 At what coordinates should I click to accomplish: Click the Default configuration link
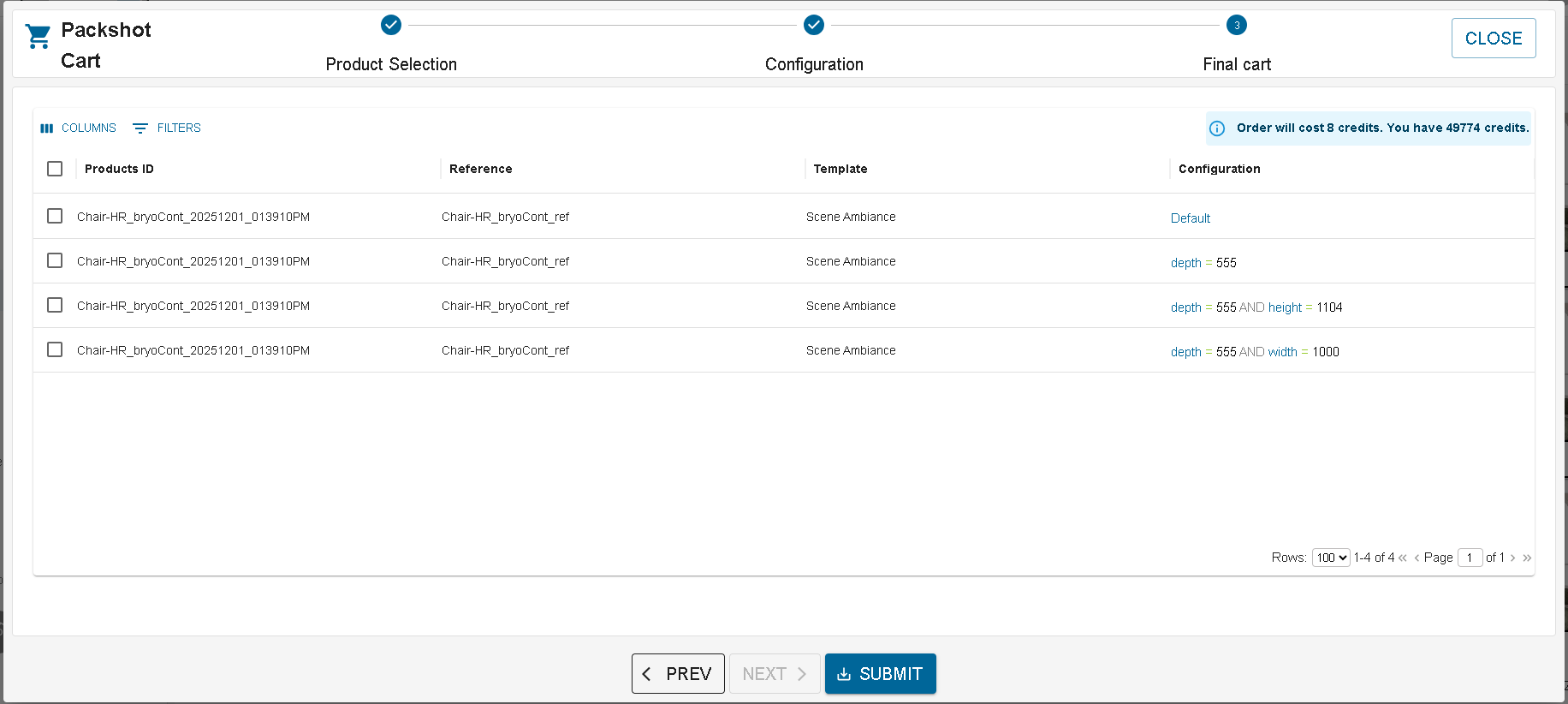[1190, 218]
